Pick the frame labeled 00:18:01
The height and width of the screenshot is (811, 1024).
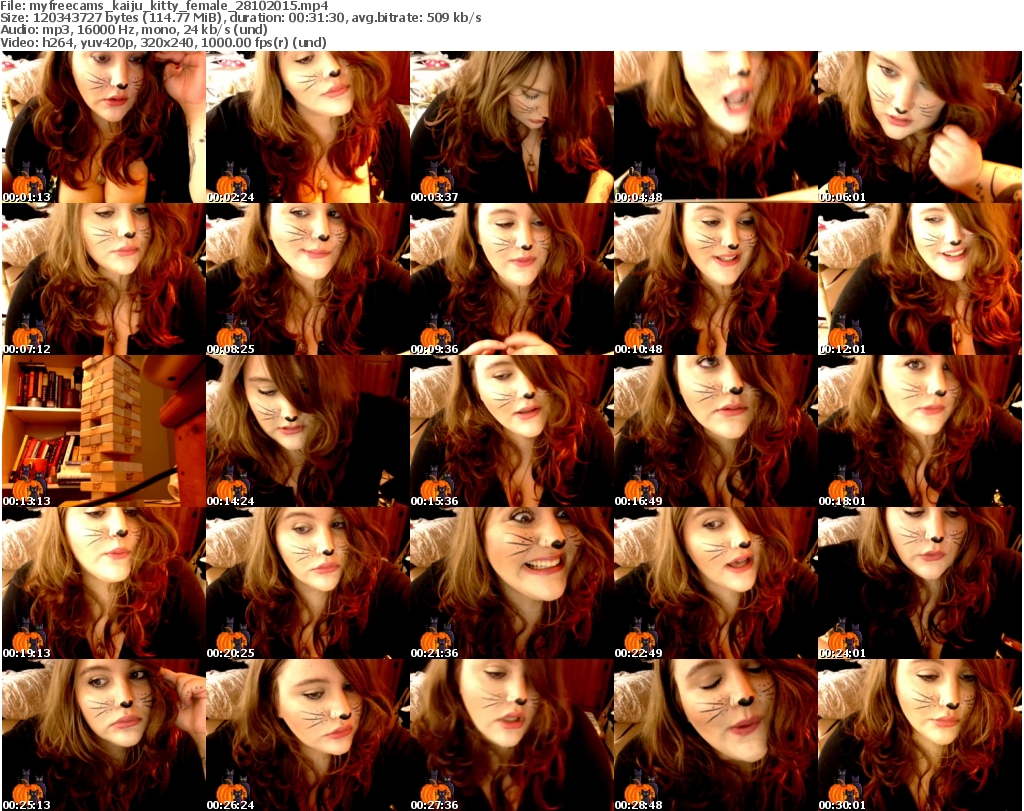[x=920, y=432]
